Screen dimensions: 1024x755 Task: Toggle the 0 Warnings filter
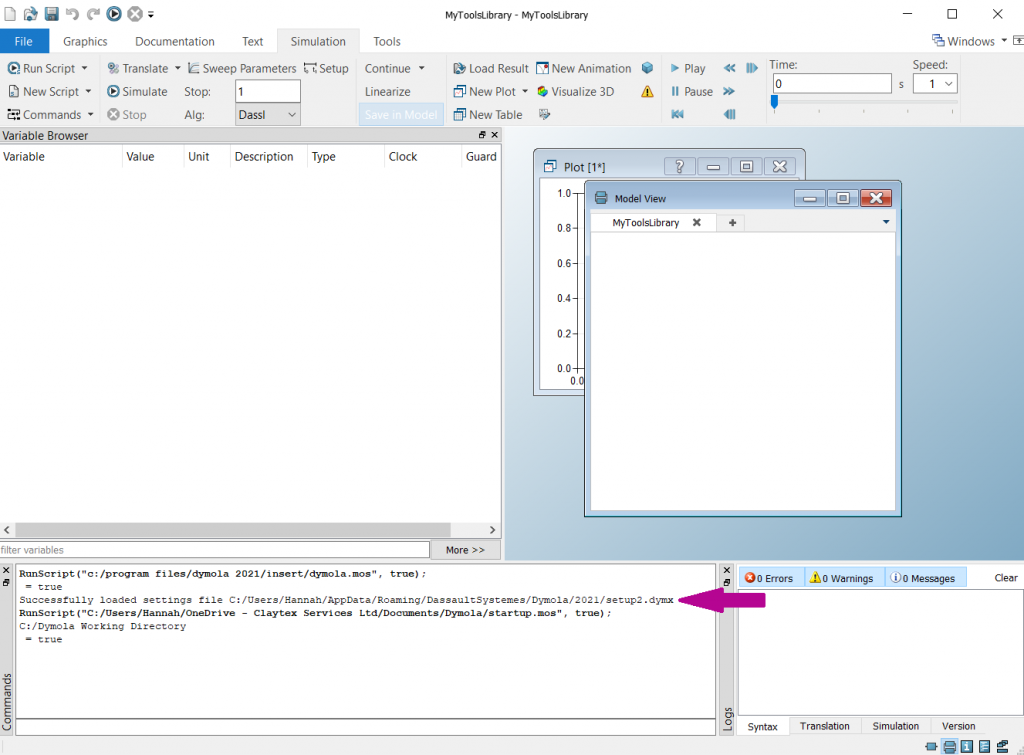coord(841,578)
